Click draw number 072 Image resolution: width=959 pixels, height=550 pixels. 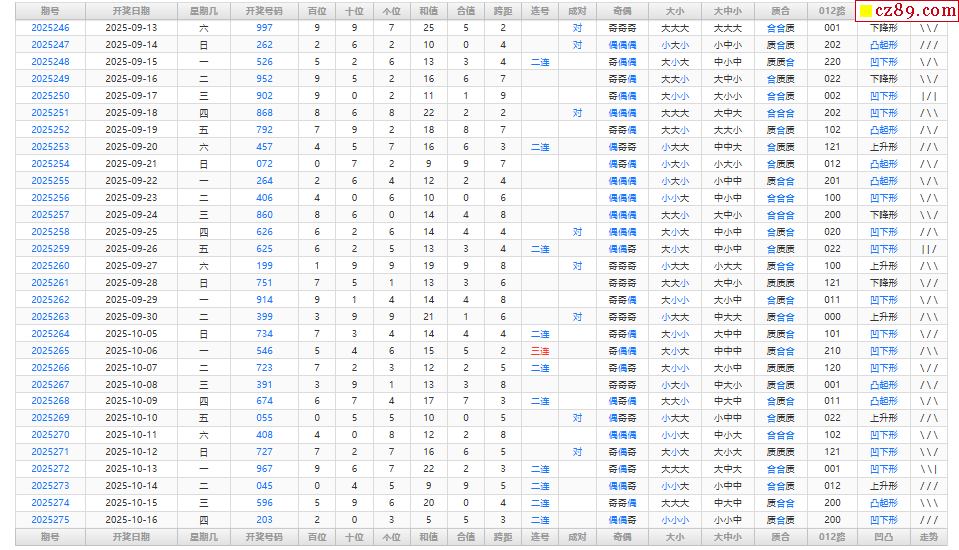click(x=264, y=164)
